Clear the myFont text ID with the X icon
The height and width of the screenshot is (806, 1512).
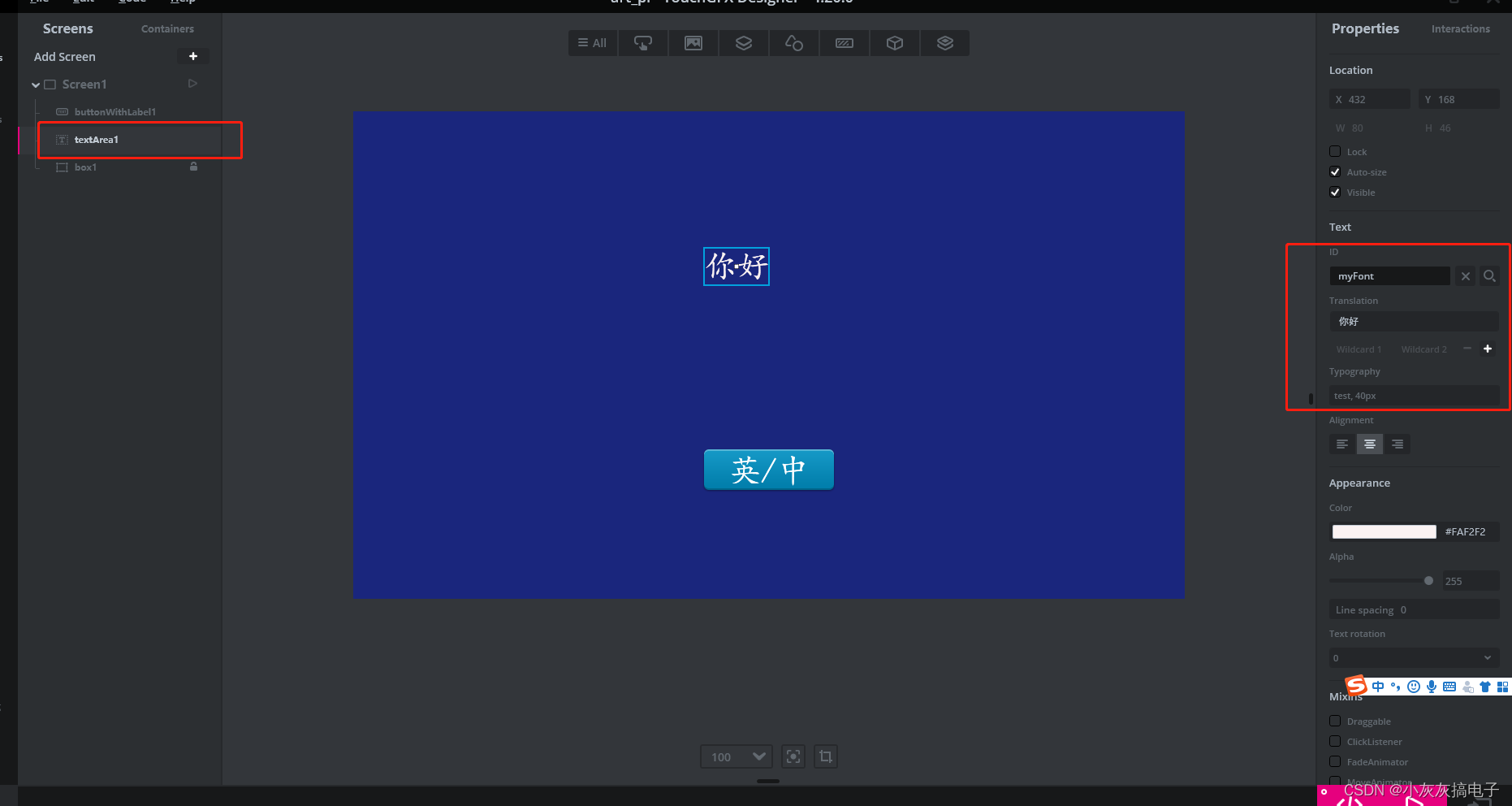click(x=1465, y=276)
